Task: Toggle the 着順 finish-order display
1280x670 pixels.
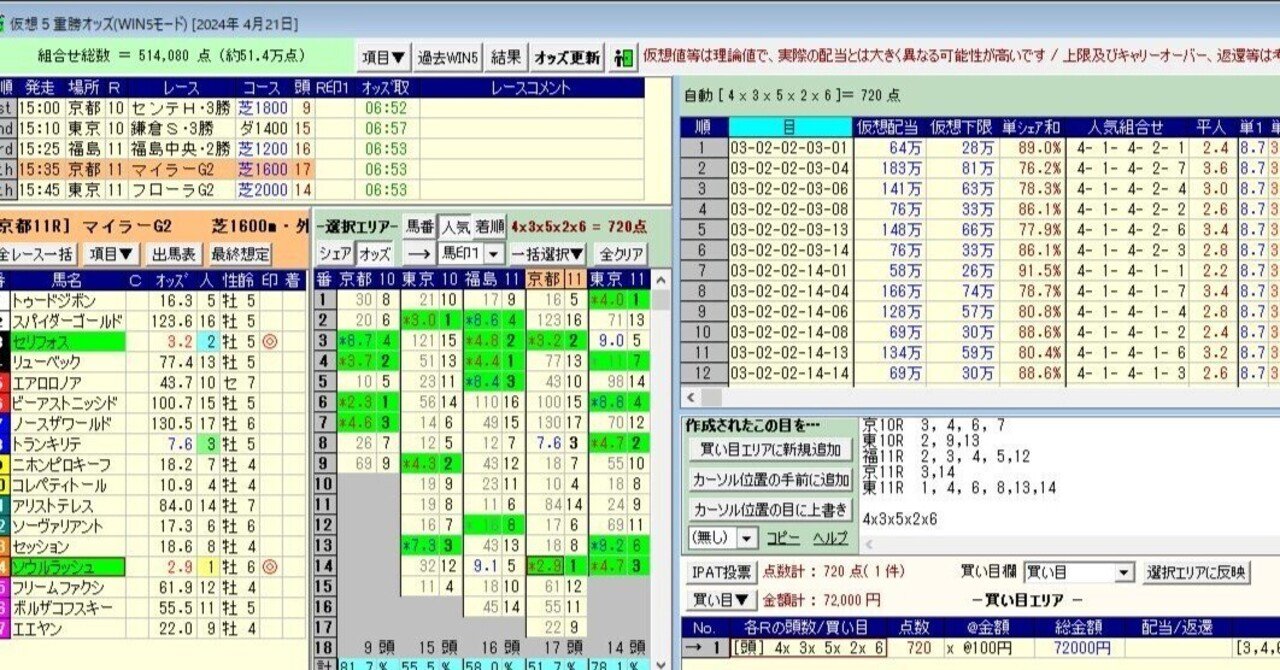Action: coord(489,227)
